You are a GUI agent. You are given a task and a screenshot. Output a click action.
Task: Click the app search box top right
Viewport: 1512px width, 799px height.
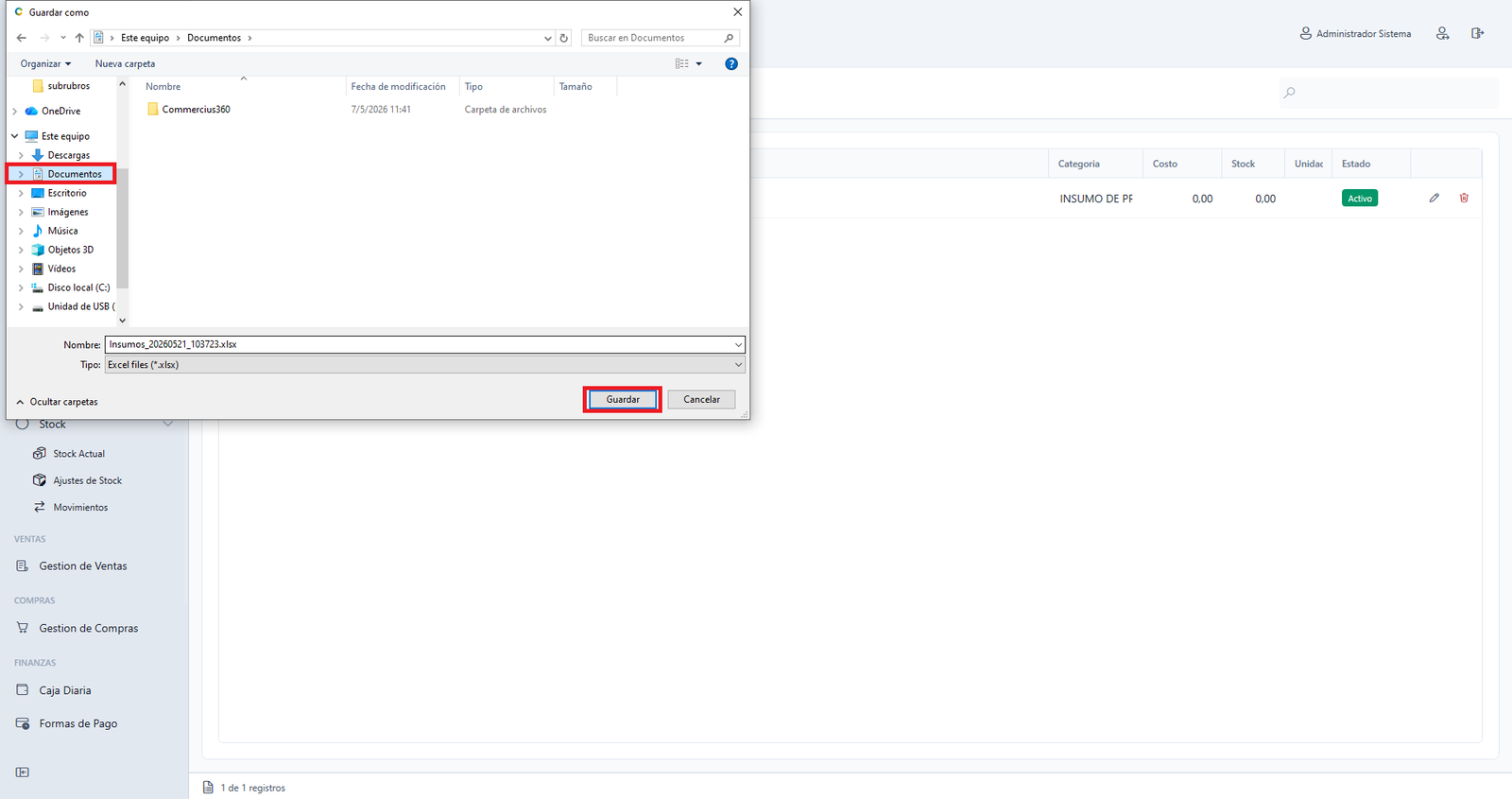[x=1389, y=93]
